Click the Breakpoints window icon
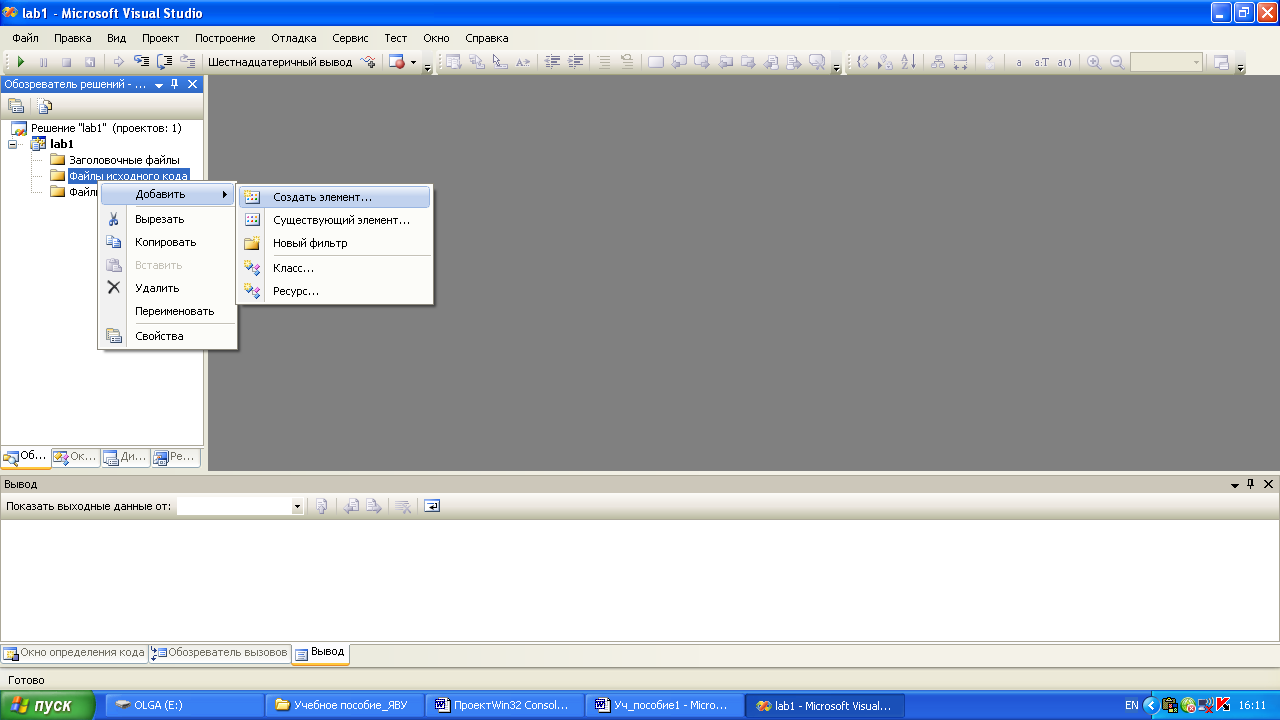 coord(397,62)
